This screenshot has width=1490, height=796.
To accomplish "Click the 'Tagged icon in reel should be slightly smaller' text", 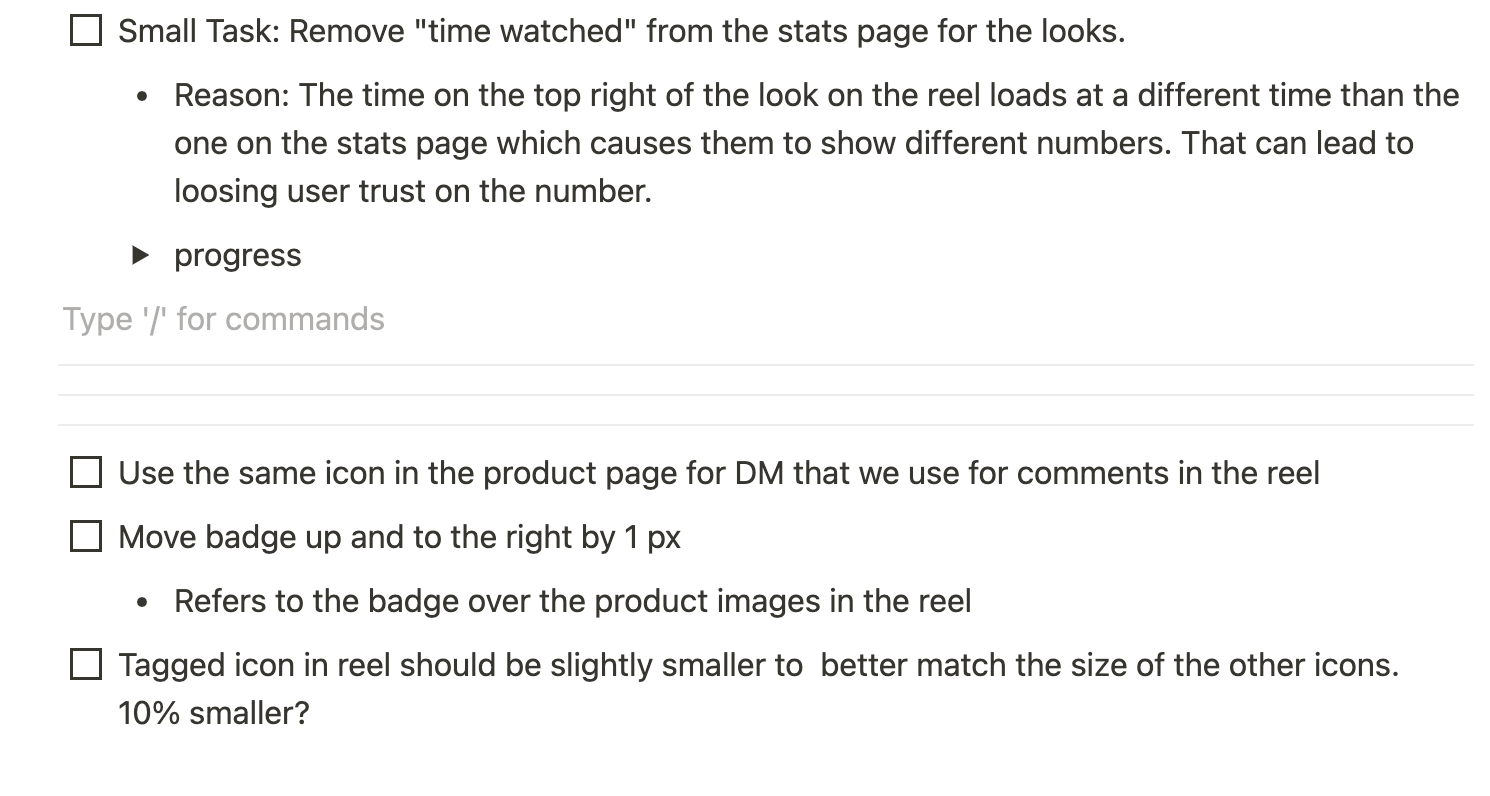I will [758, 665].
